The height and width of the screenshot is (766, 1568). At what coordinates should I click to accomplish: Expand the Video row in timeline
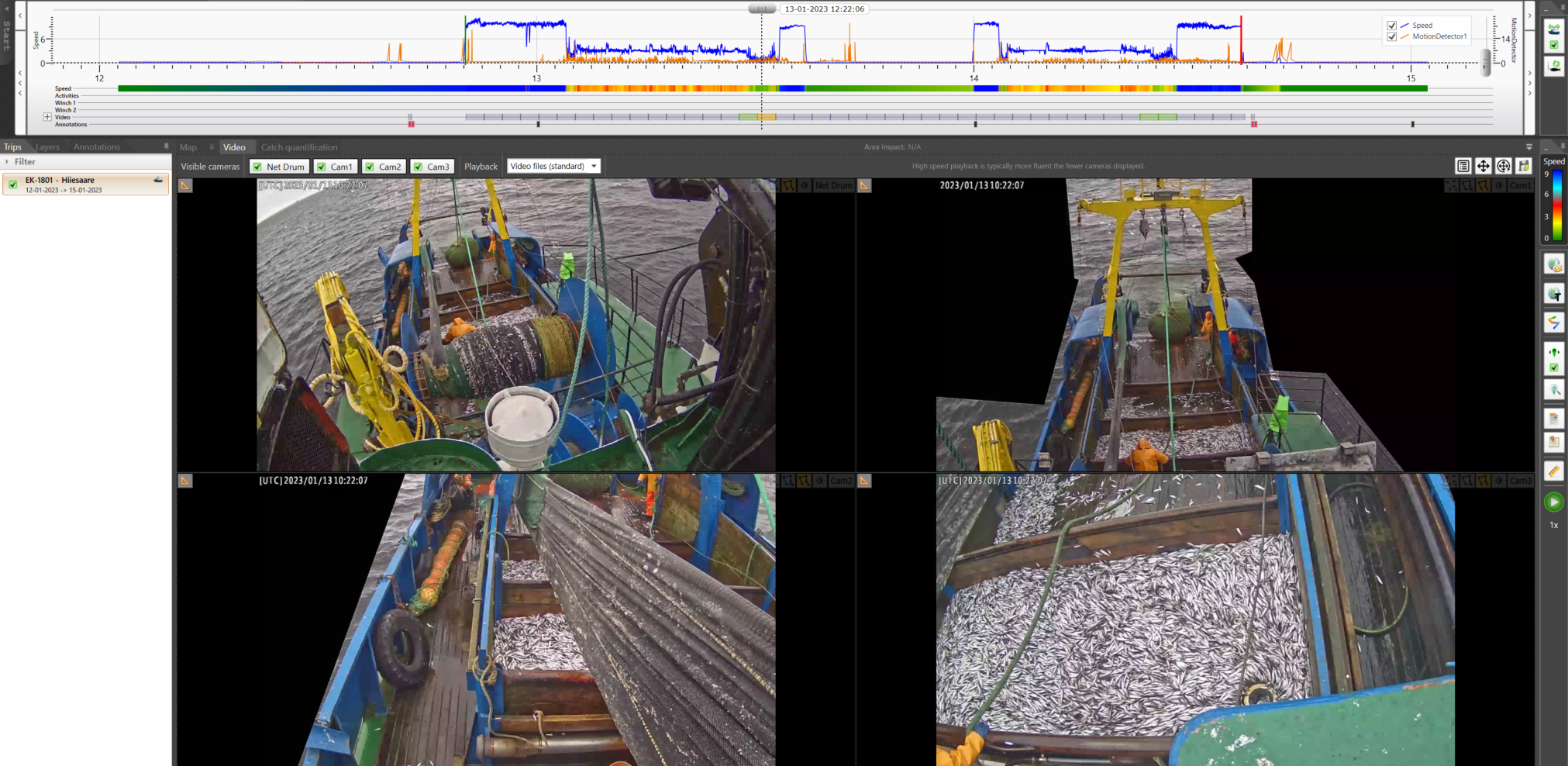(x=47, y=117)
